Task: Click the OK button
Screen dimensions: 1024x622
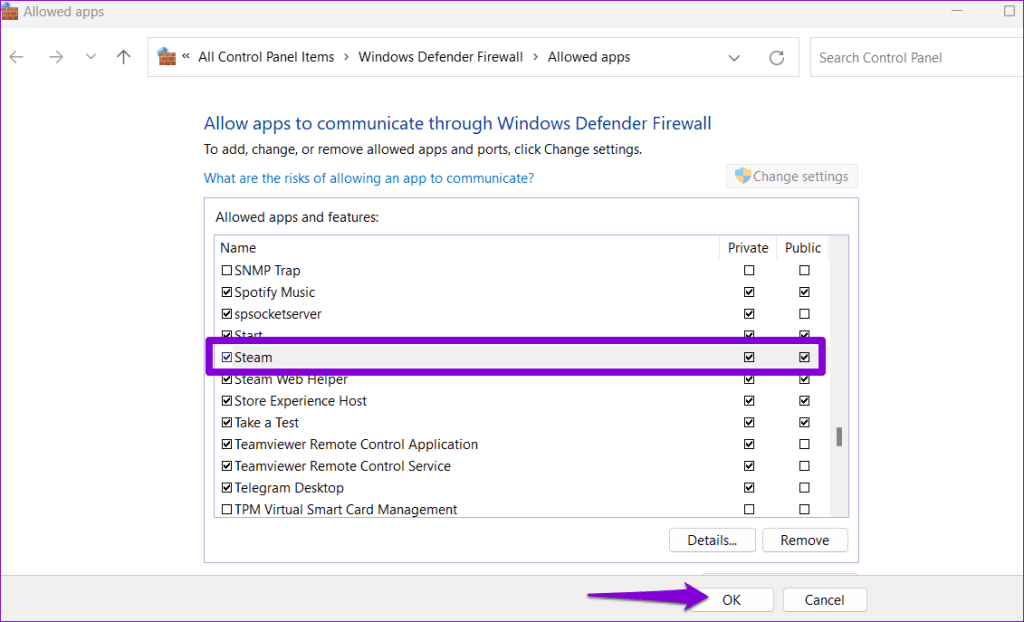Action: [x=732, y=599]
